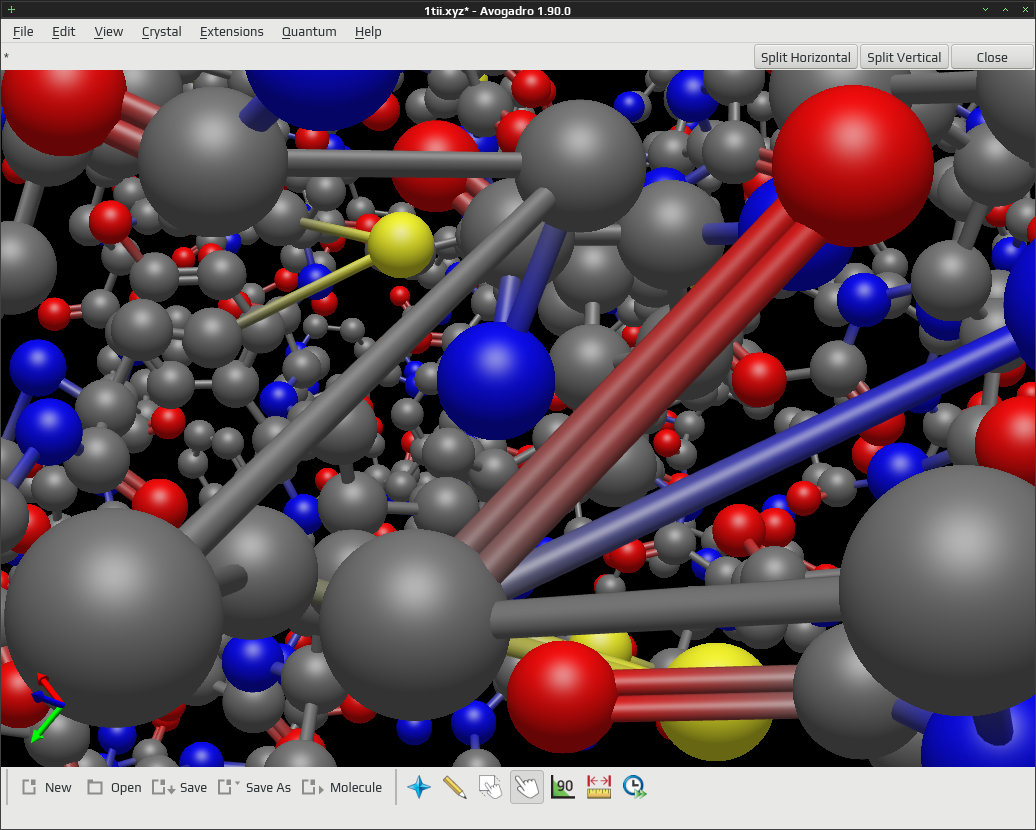
Task: Open the Crystal menu
Action: (x=161, y=32)
